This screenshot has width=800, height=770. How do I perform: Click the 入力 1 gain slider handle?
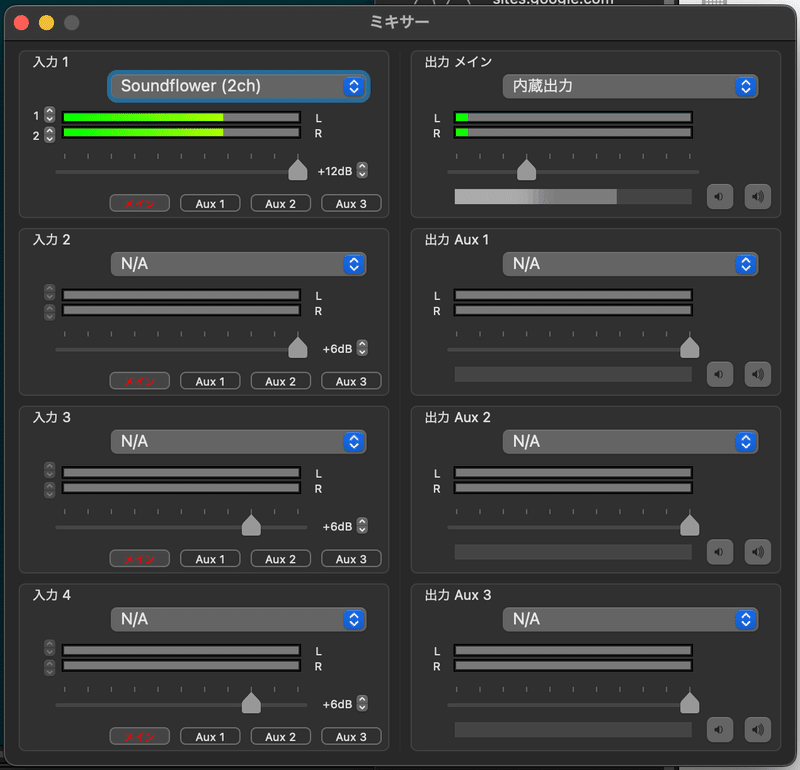pyautogui.click(x=298, y=170)
